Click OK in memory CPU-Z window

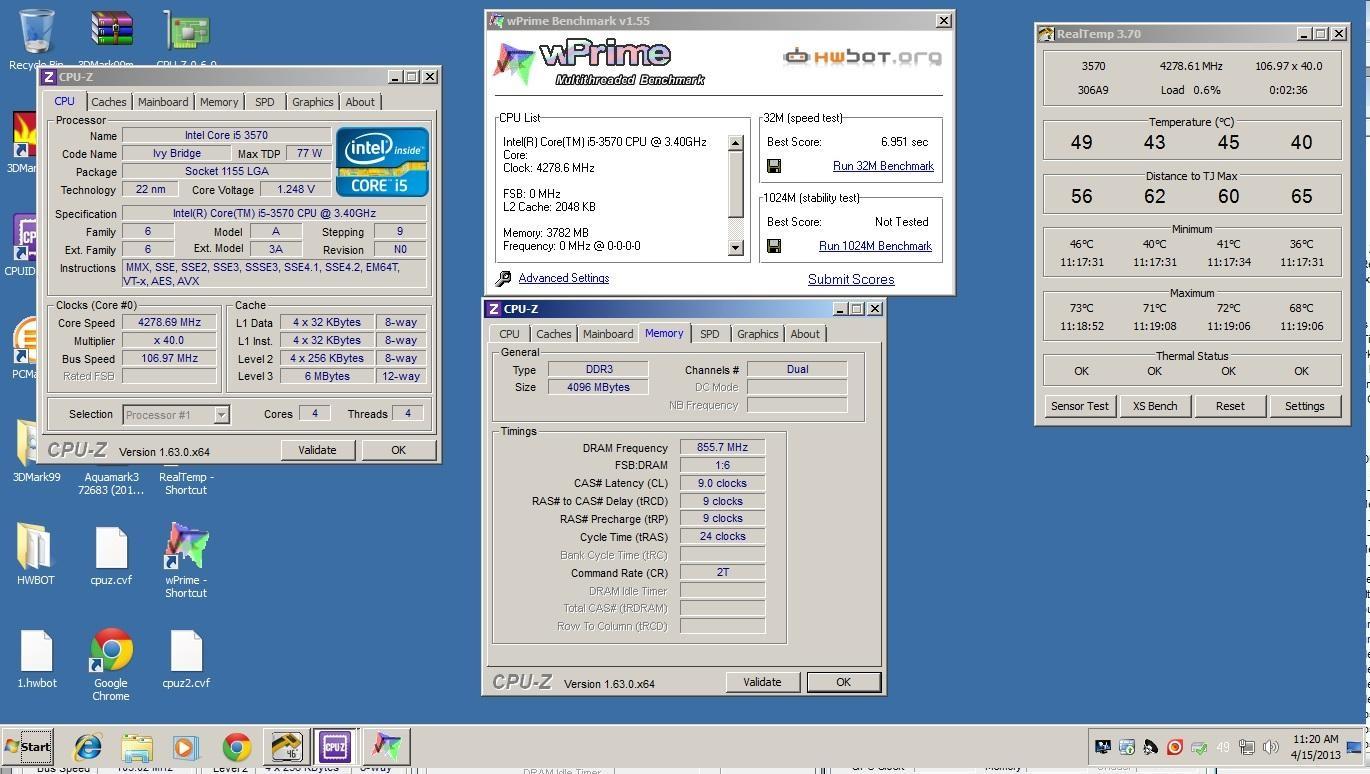(843, 682)
